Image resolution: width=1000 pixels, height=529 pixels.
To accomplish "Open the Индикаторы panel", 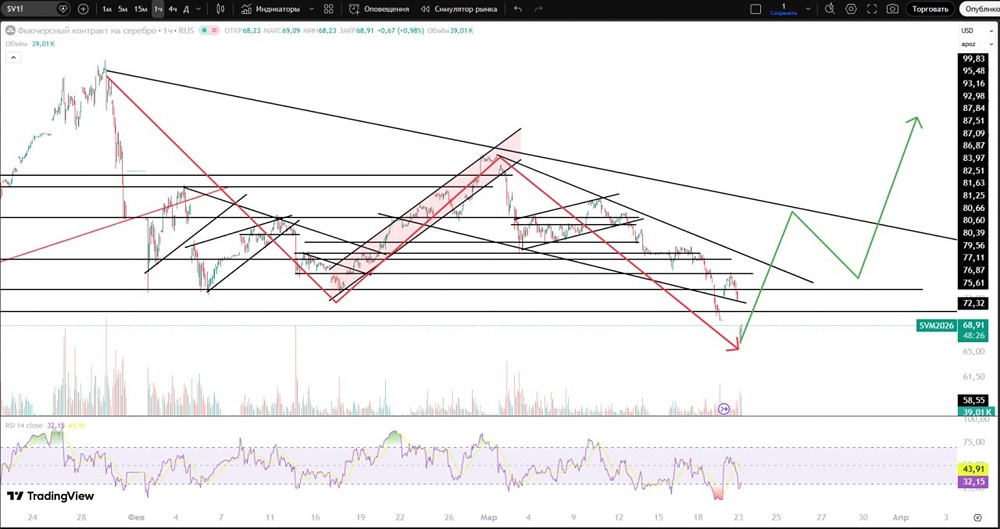I will 270,9.
